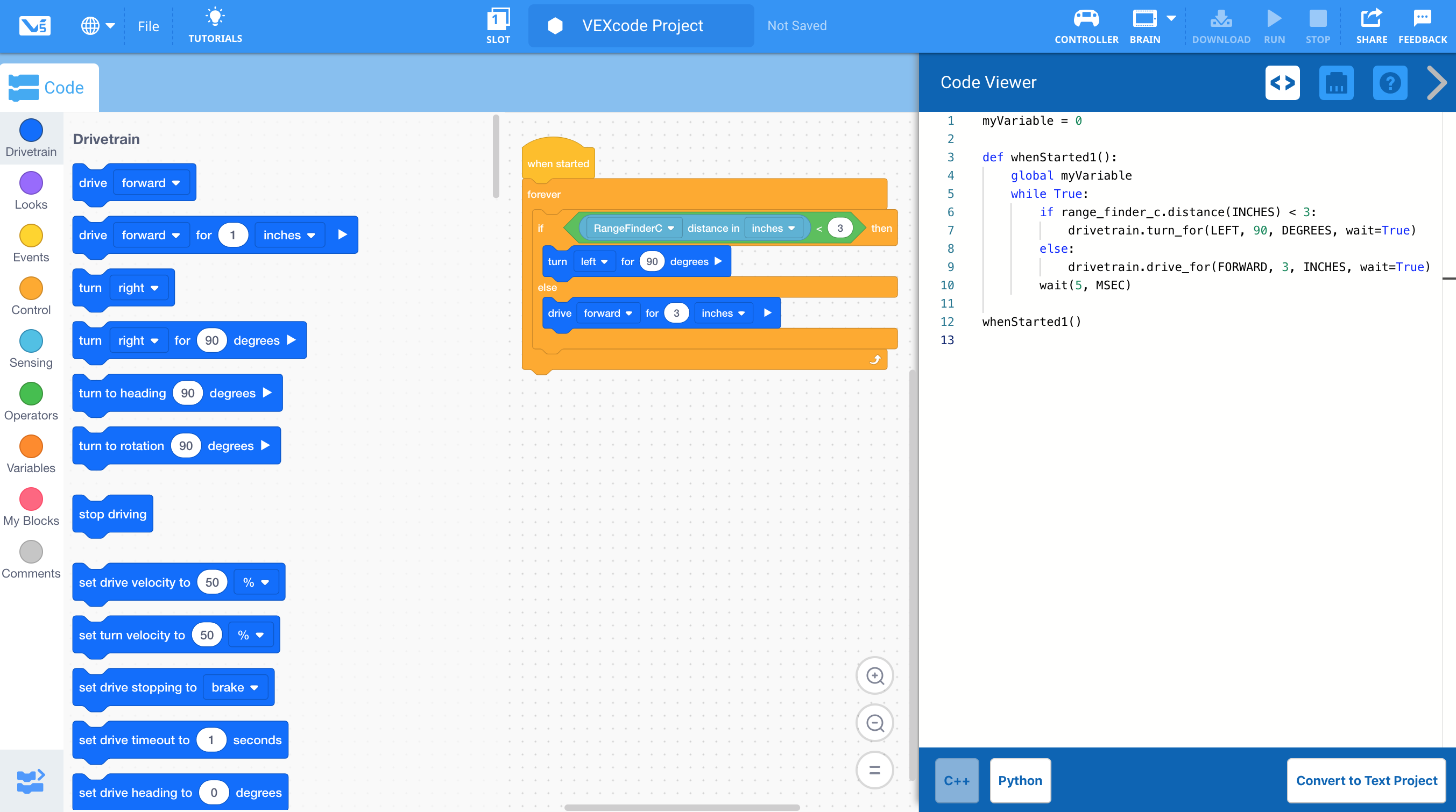
Task: Expand arrow on palette drive for inches block
Action: point(343,234)
